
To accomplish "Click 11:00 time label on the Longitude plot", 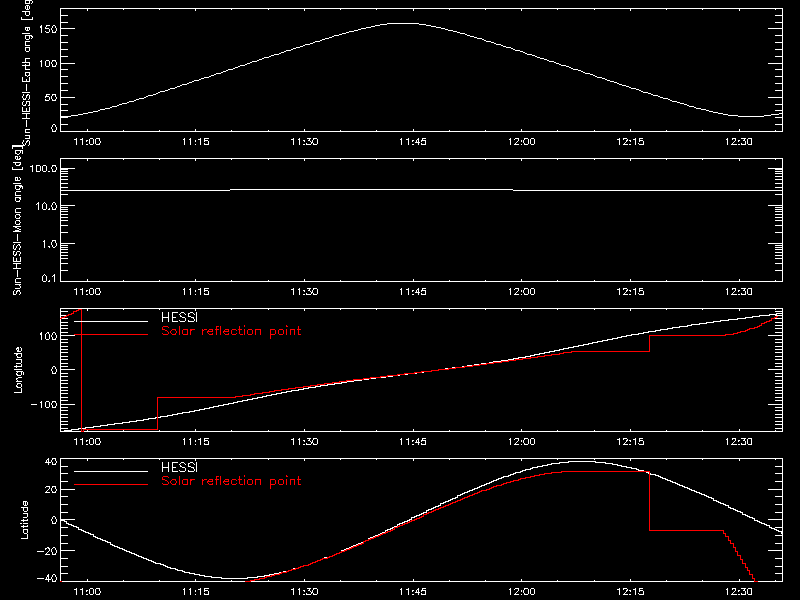I will (87, 442).
